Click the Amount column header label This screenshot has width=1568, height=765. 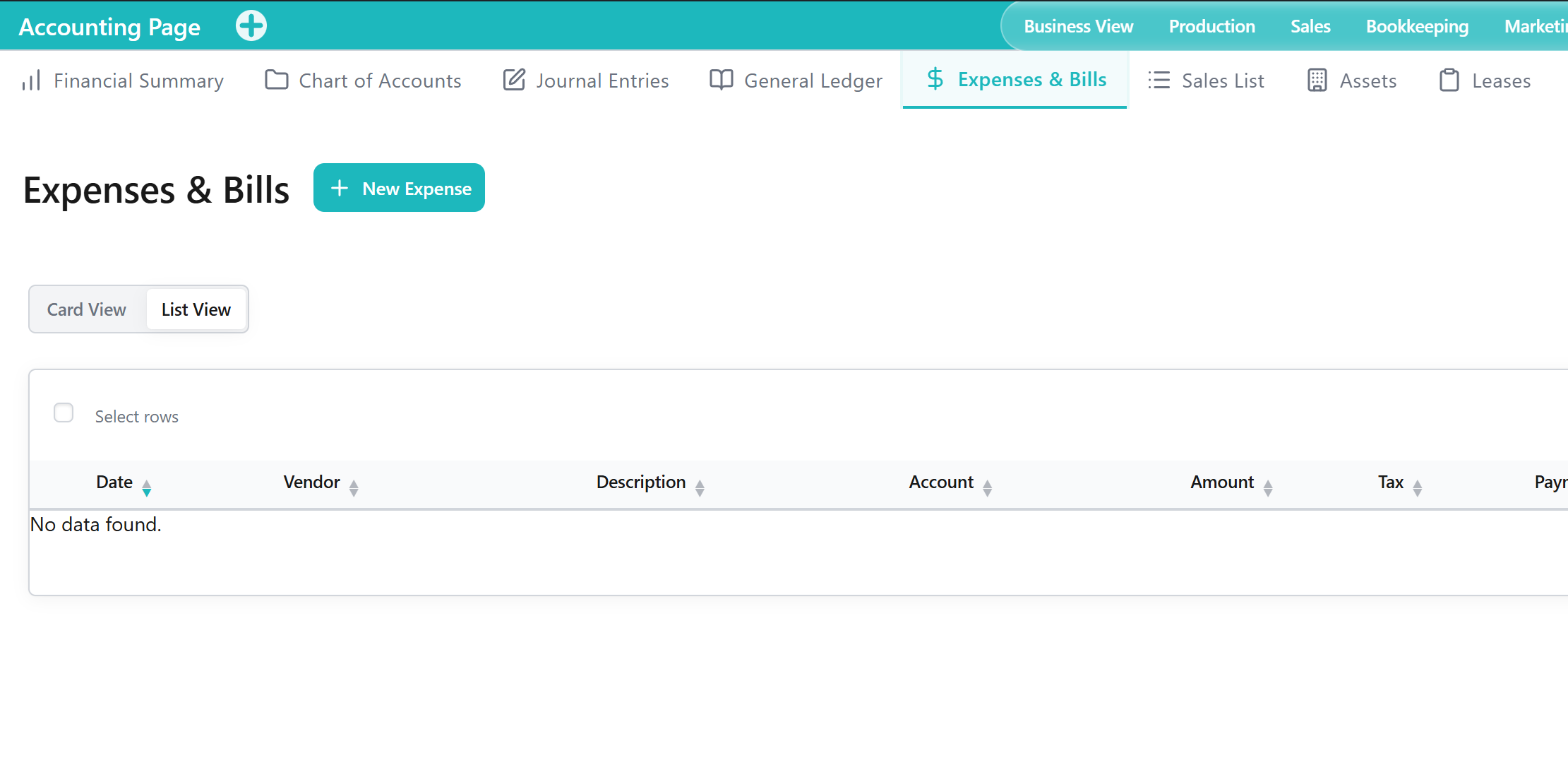click(x=1222, y=482)
